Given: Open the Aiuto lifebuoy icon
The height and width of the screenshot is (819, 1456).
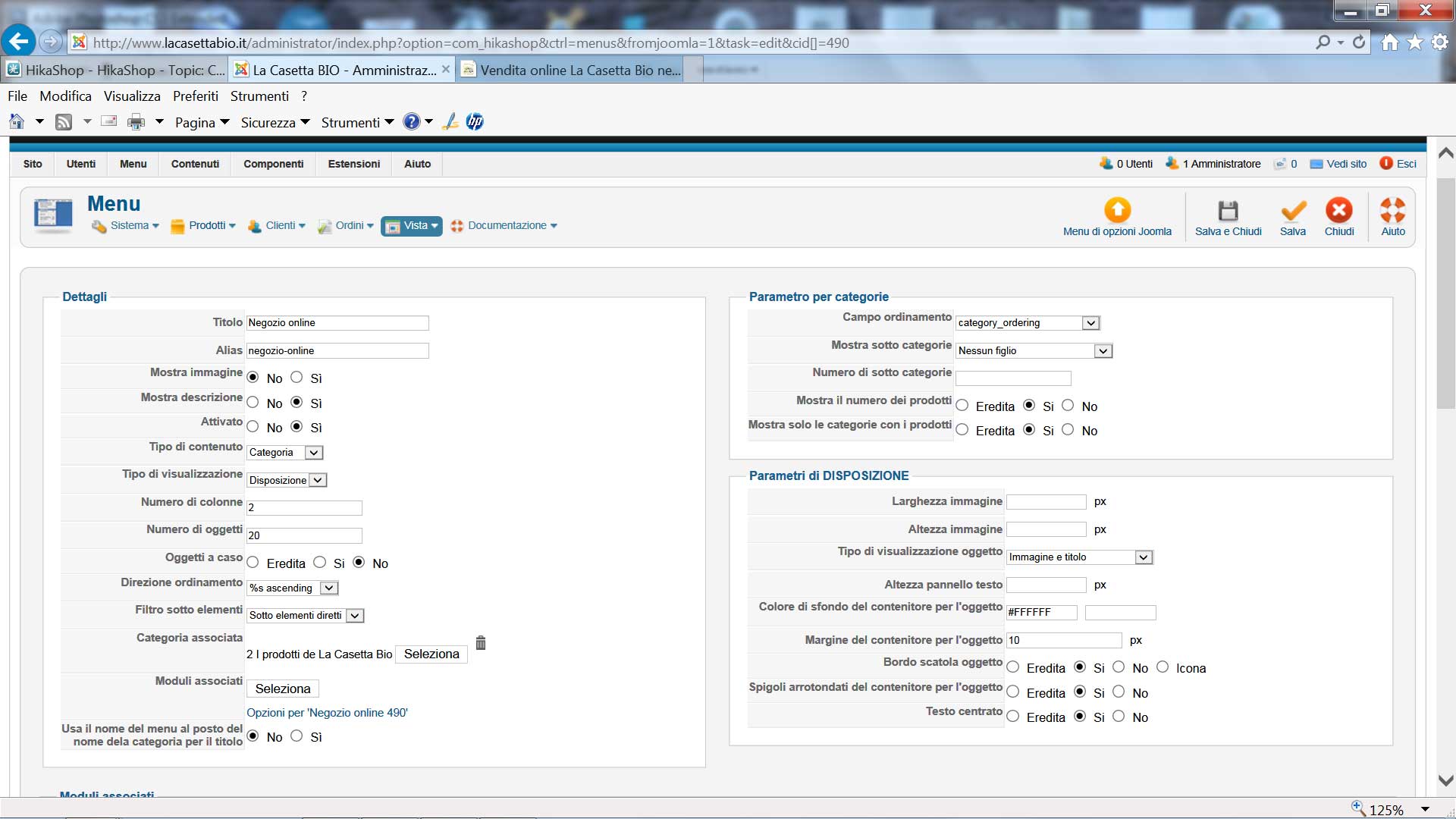Looking at the screenshot, I should (x=1392, y=211).
